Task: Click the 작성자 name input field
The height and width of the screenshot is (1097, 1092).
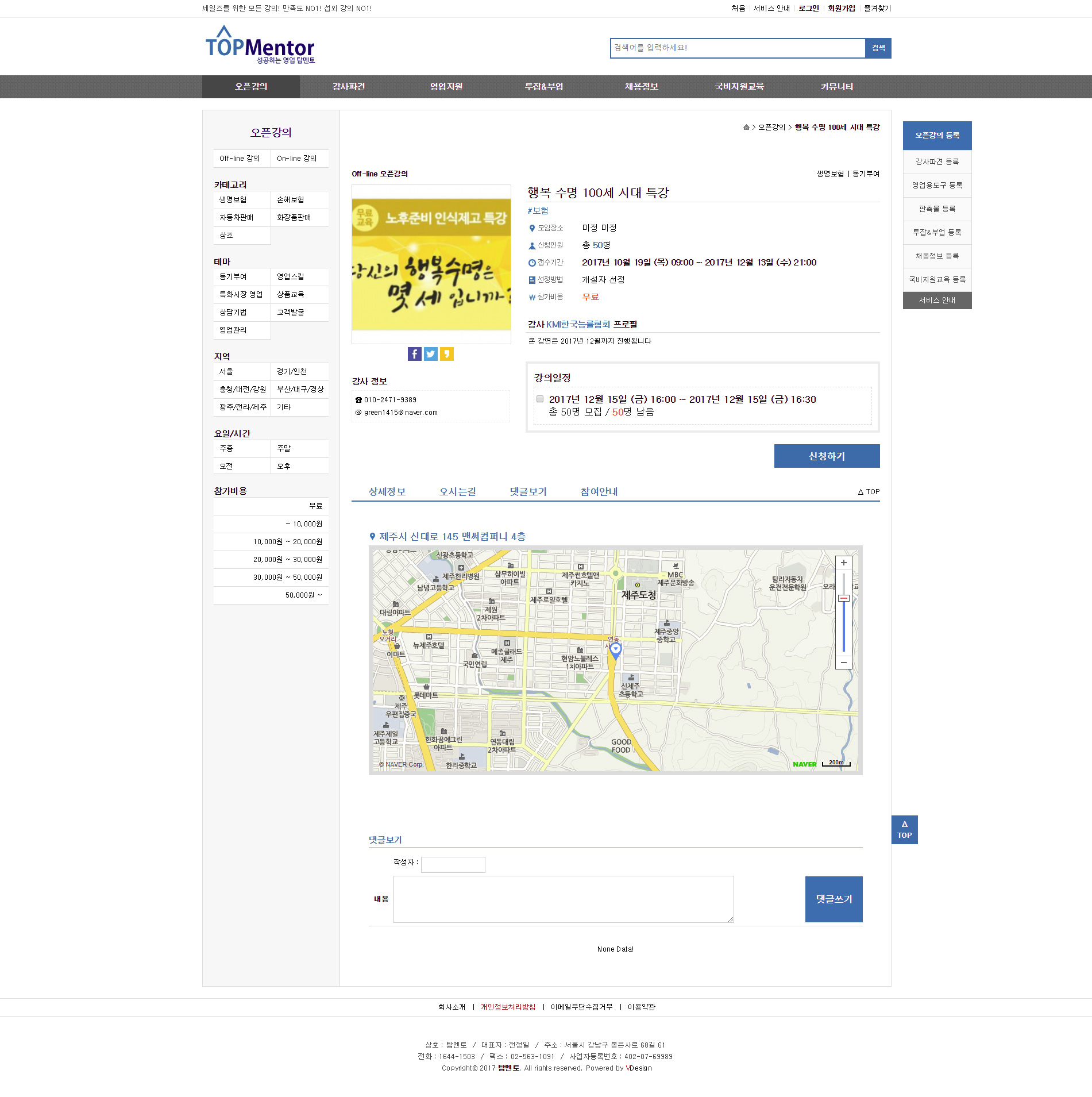Action: point(453,864)
